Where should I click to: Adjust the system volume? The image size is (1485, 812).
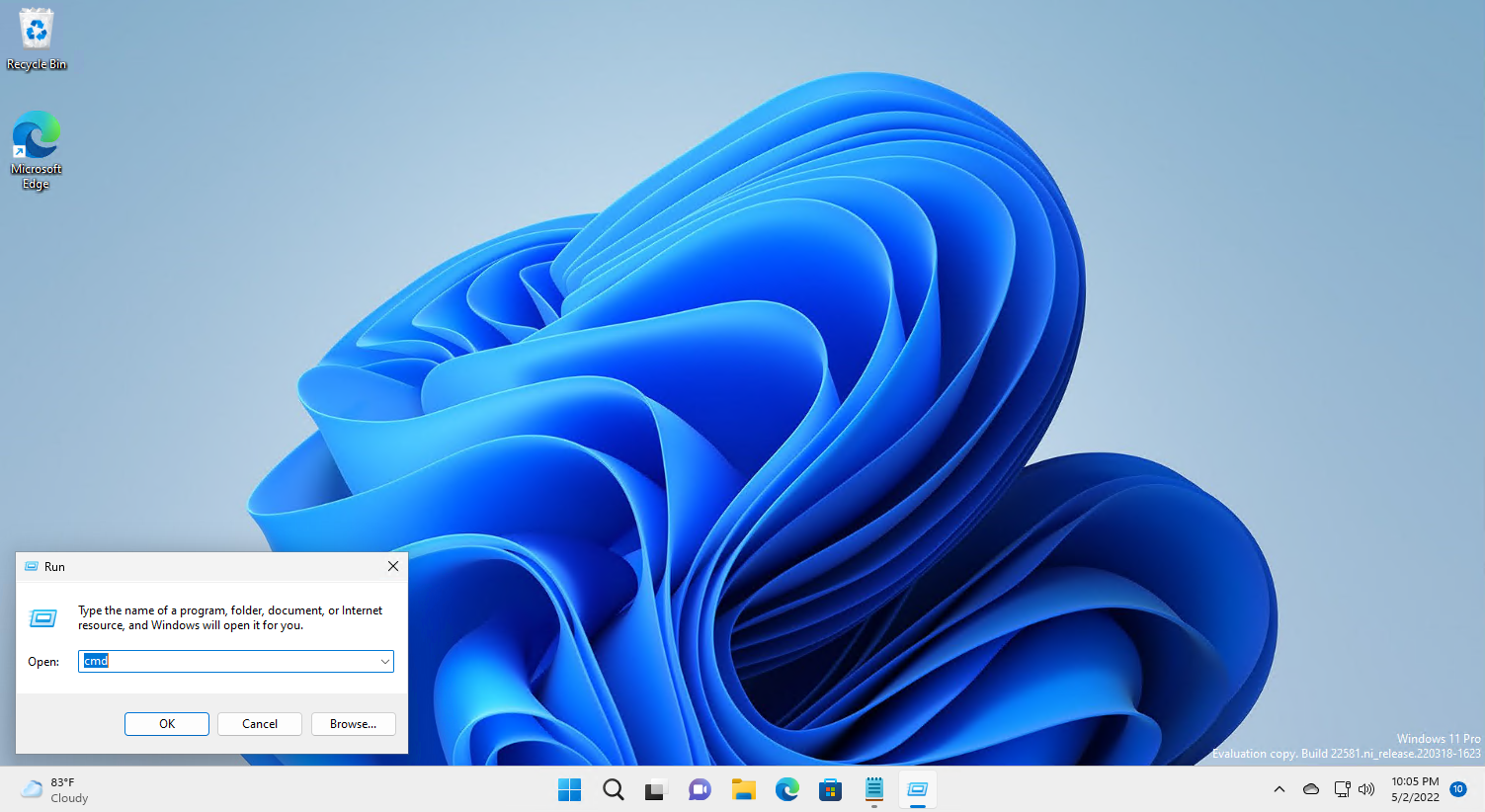(x=1366, y=789)
